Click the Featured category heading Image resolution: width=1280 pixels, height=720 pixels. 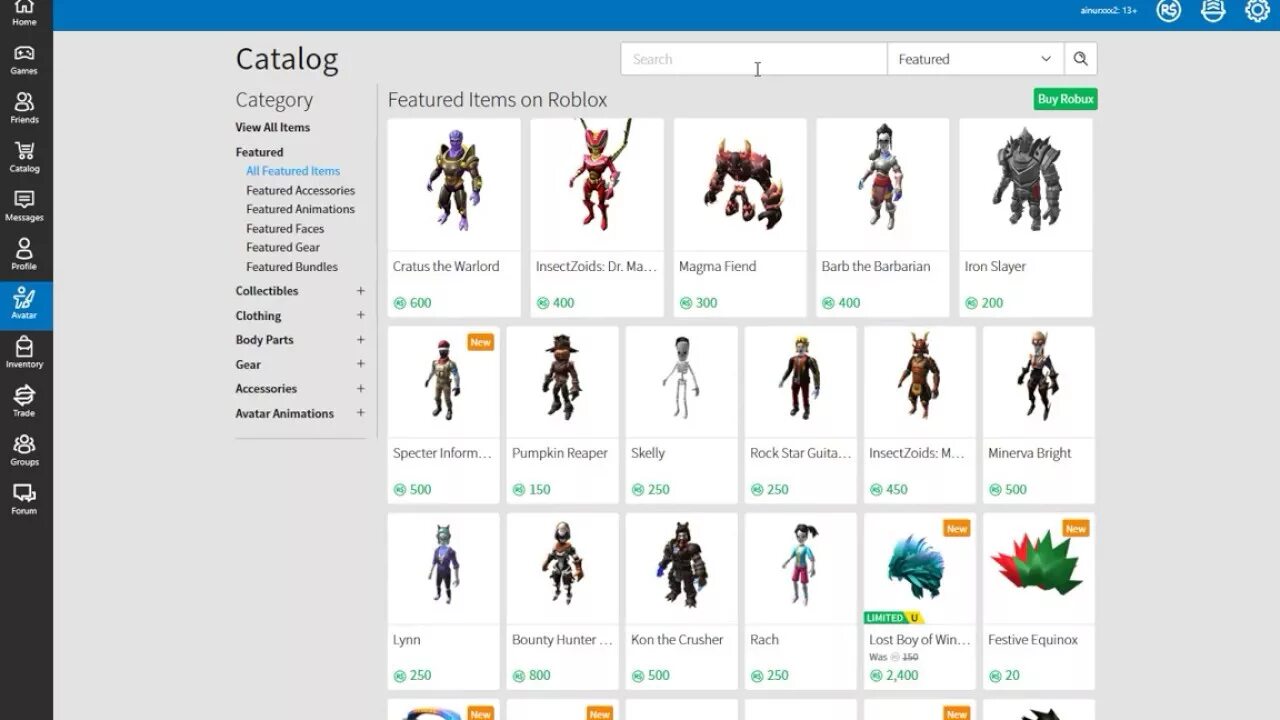pyautogui.click(x=259, y=152)
